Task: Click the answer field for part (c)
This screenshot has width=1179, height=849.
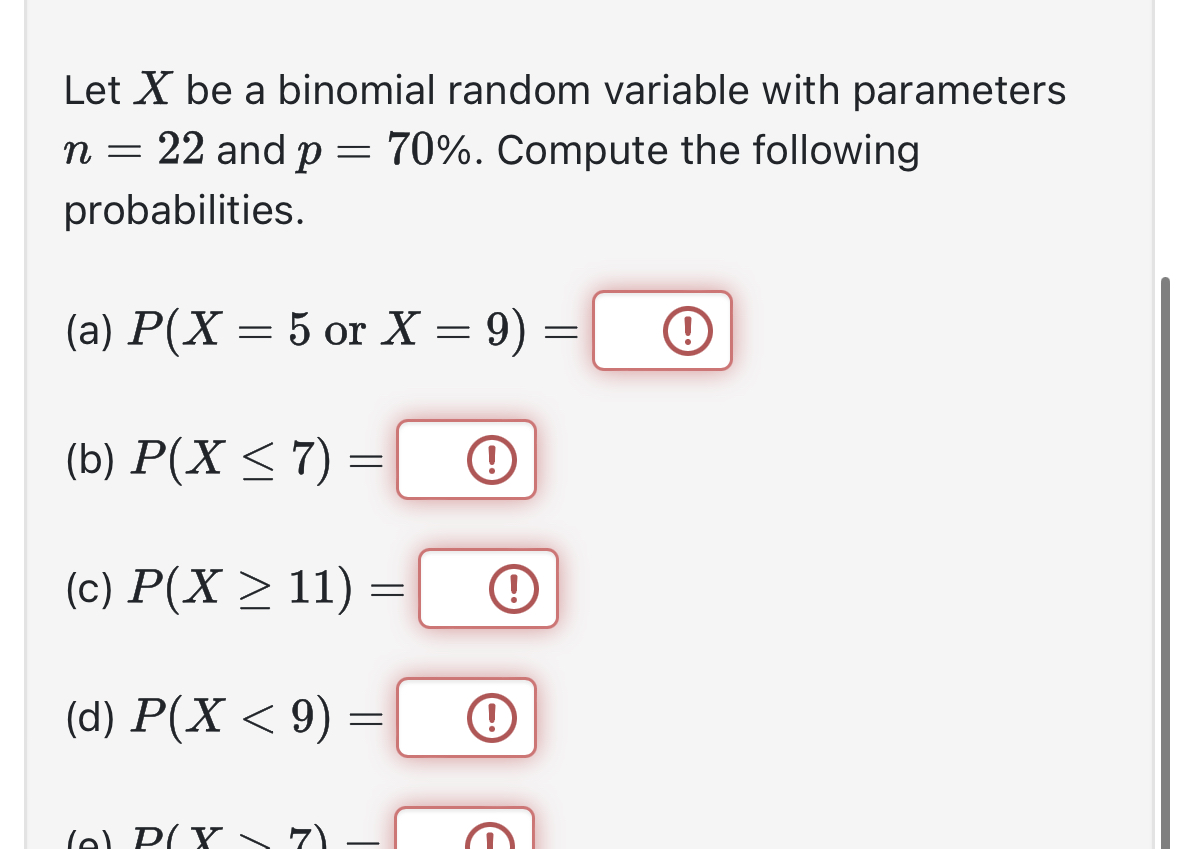Action: coord(487,588)
